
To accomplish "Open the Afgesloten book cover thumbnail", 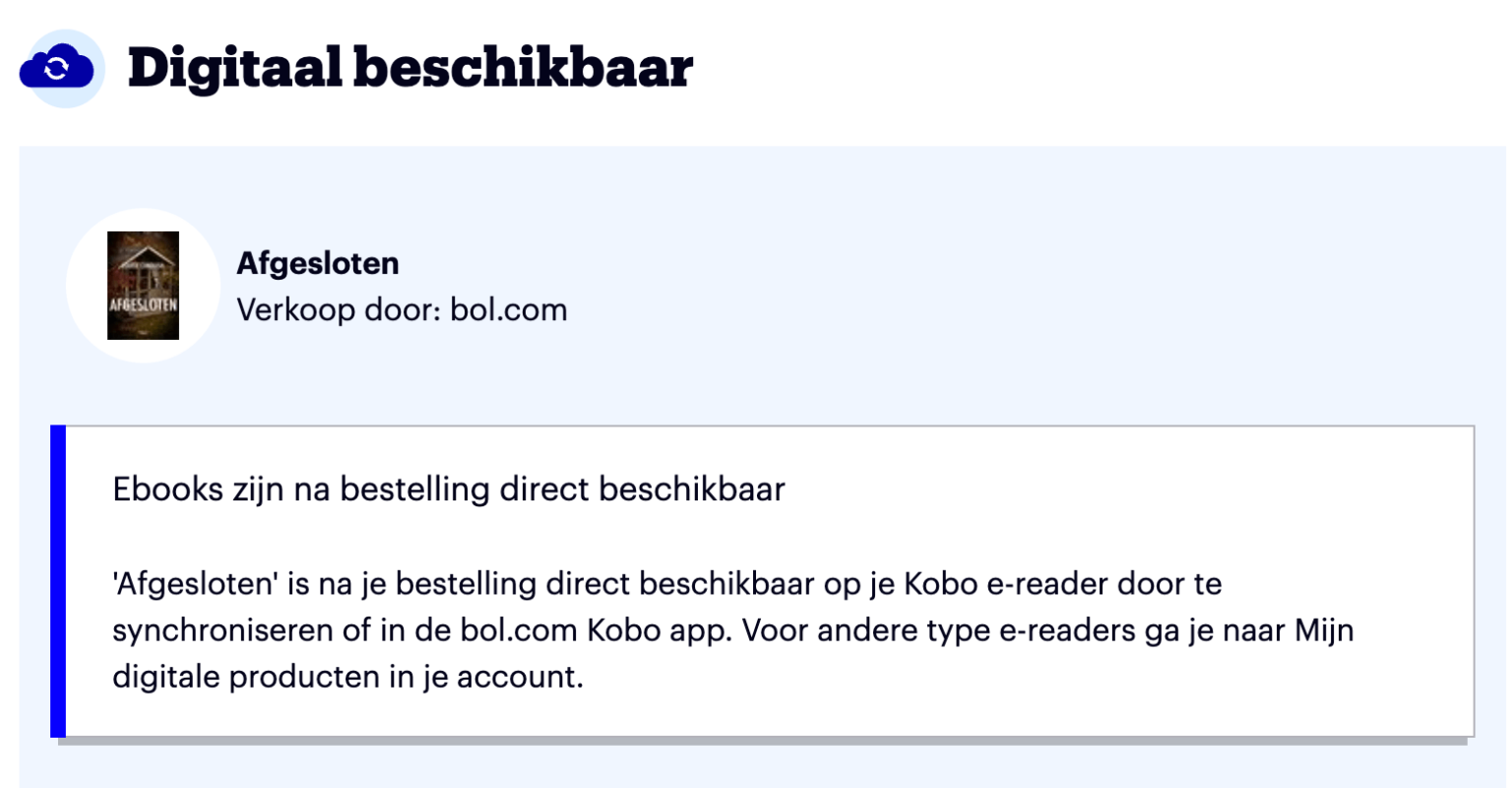I will coord(143,286).
